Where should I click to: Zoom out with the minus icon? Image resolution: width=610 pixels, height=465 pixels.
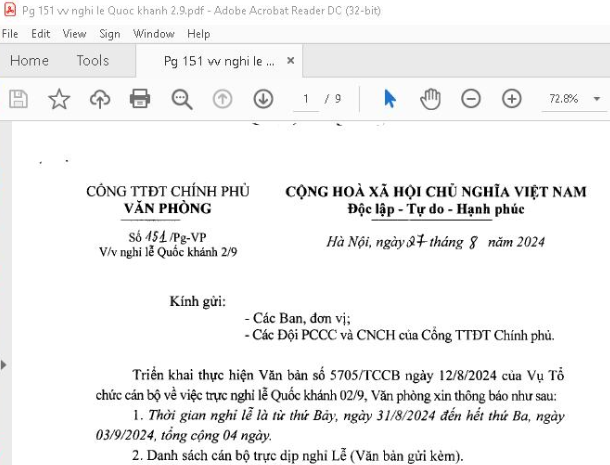[471, 99]
